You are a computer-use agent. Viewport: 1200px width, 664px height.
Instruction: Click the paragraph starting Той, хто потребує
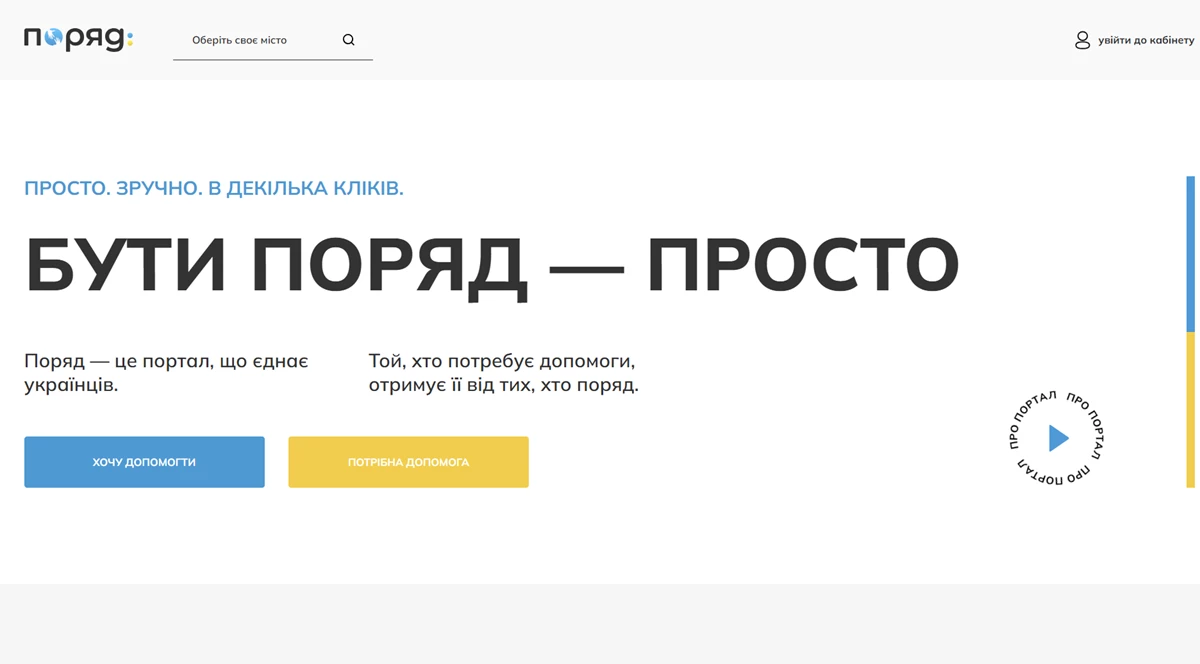point(502,372)
